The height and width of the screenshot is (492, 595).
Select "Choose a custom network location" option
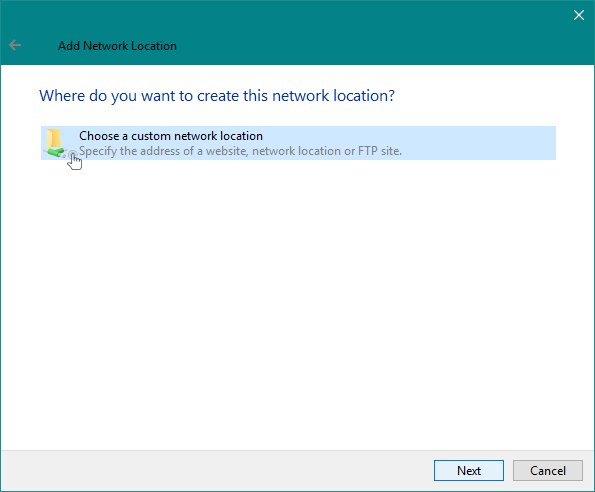click(x=298, y=143)
